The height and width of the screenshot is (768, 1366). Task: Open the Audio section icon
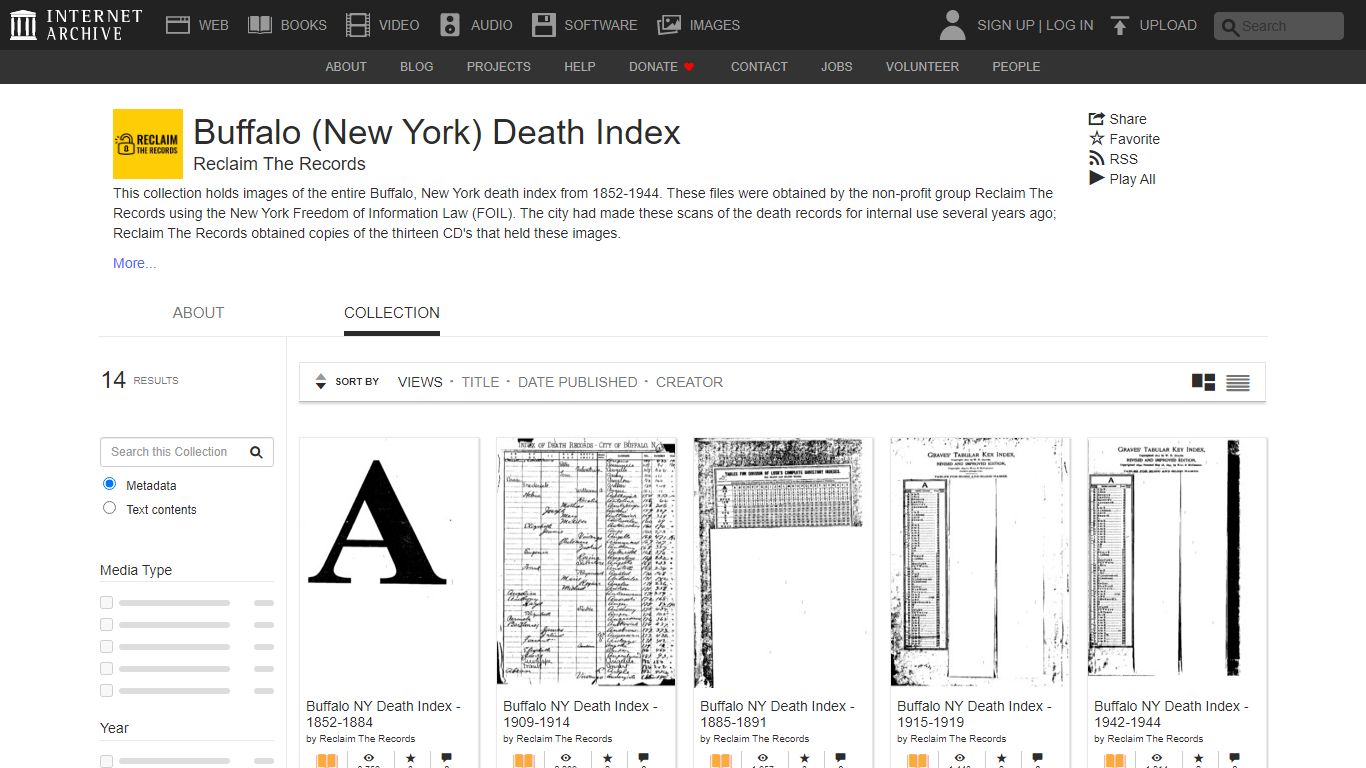[450, 25]
